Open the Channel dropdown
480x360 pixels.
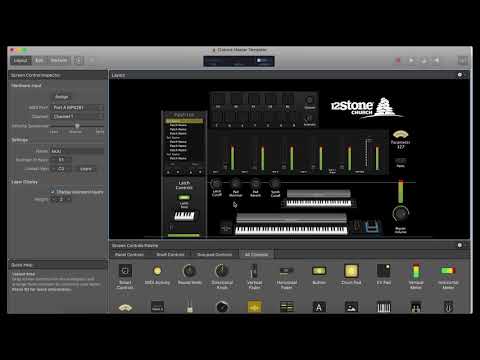[77, 116]
